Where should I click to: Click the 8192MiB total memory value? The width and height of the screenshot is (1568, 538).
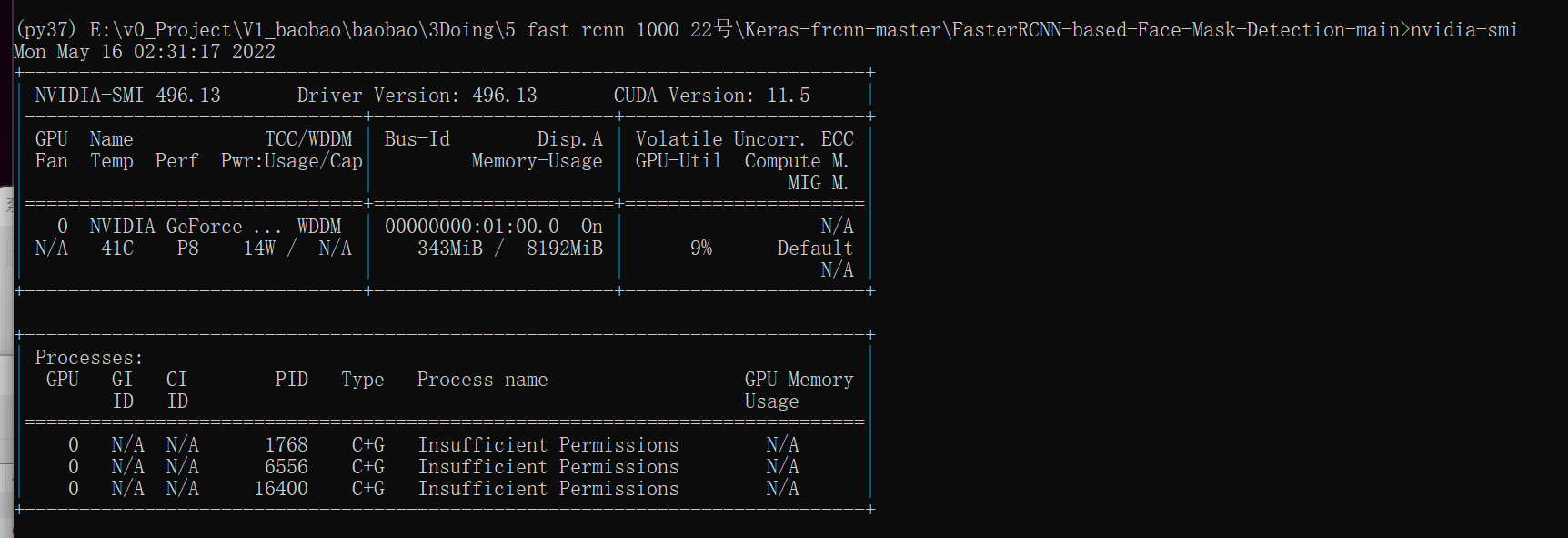(x=564, y=249)
